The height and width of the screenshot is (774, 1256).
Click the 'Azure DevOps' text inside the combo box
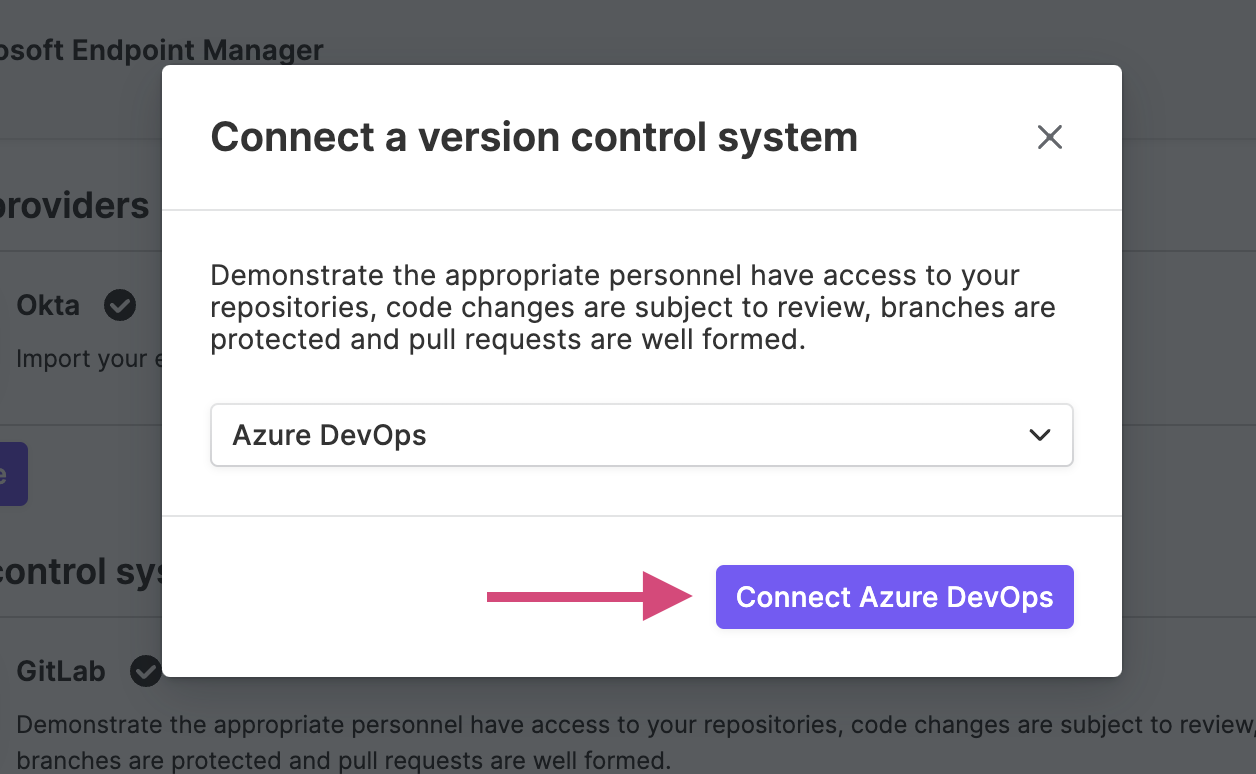click(x=329, y=435)
